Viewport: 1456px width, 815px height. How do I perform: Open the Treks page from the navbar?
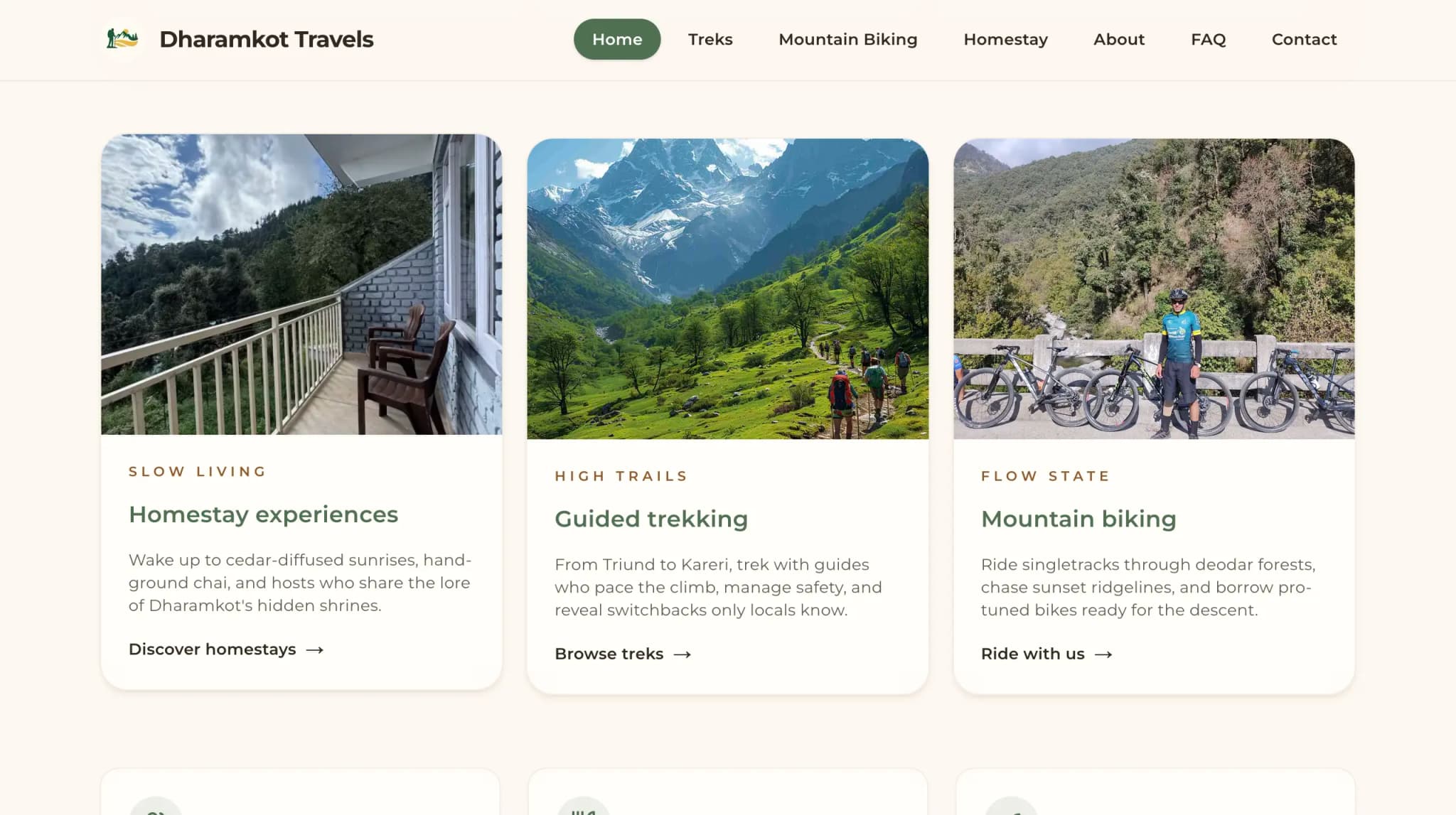point(710,39)
